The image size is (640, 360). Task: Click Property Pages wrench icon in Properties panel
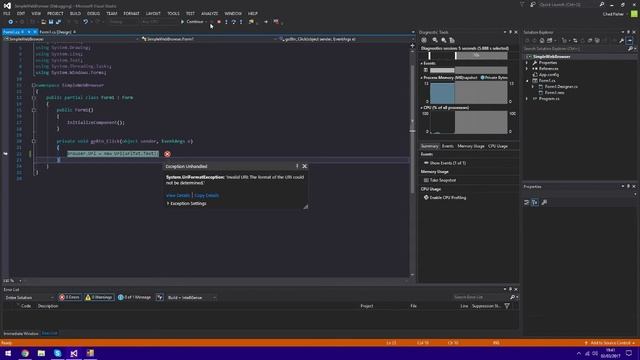tap(544, 202)
